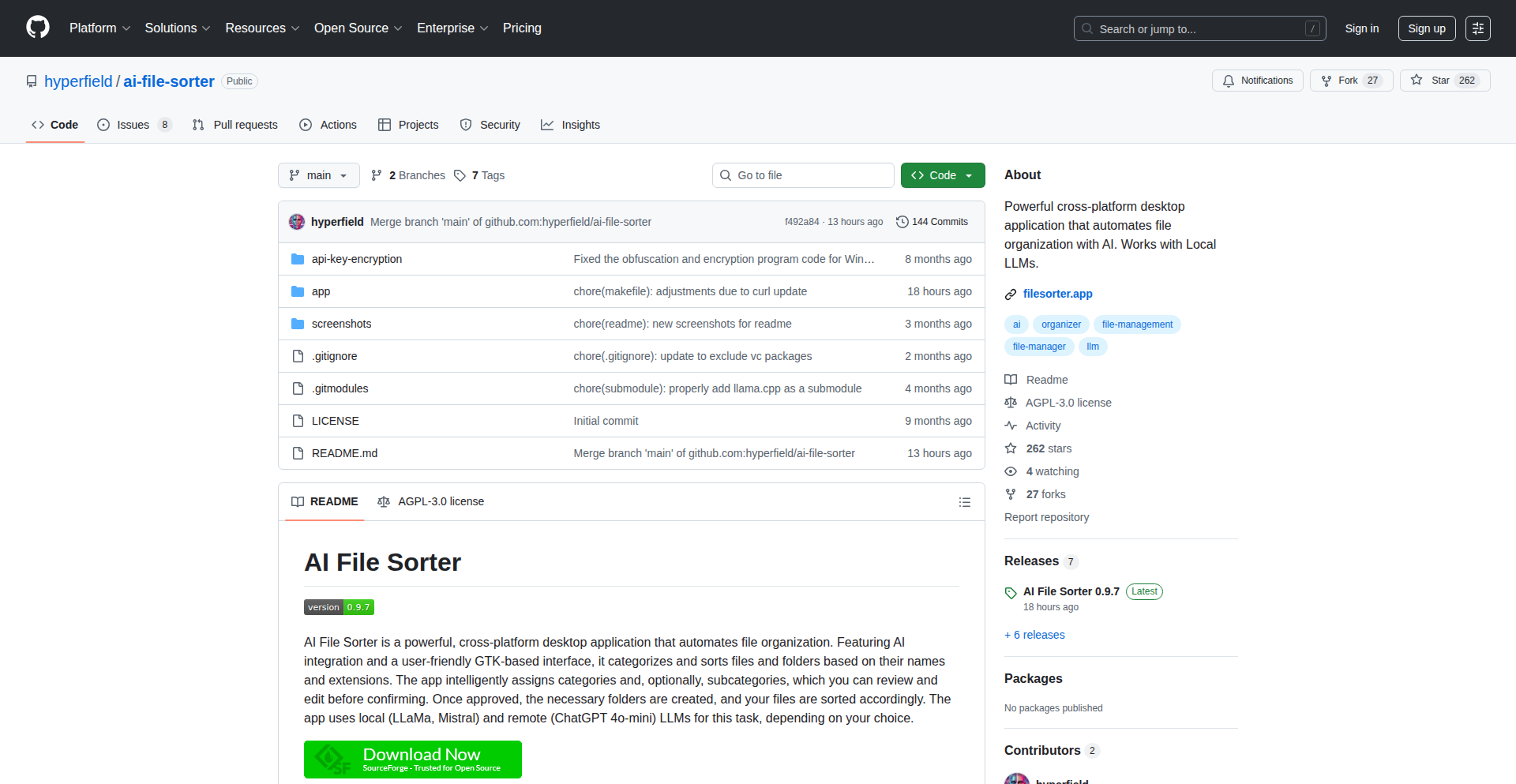Open the hyperfield owner link in title

point(78,81)
